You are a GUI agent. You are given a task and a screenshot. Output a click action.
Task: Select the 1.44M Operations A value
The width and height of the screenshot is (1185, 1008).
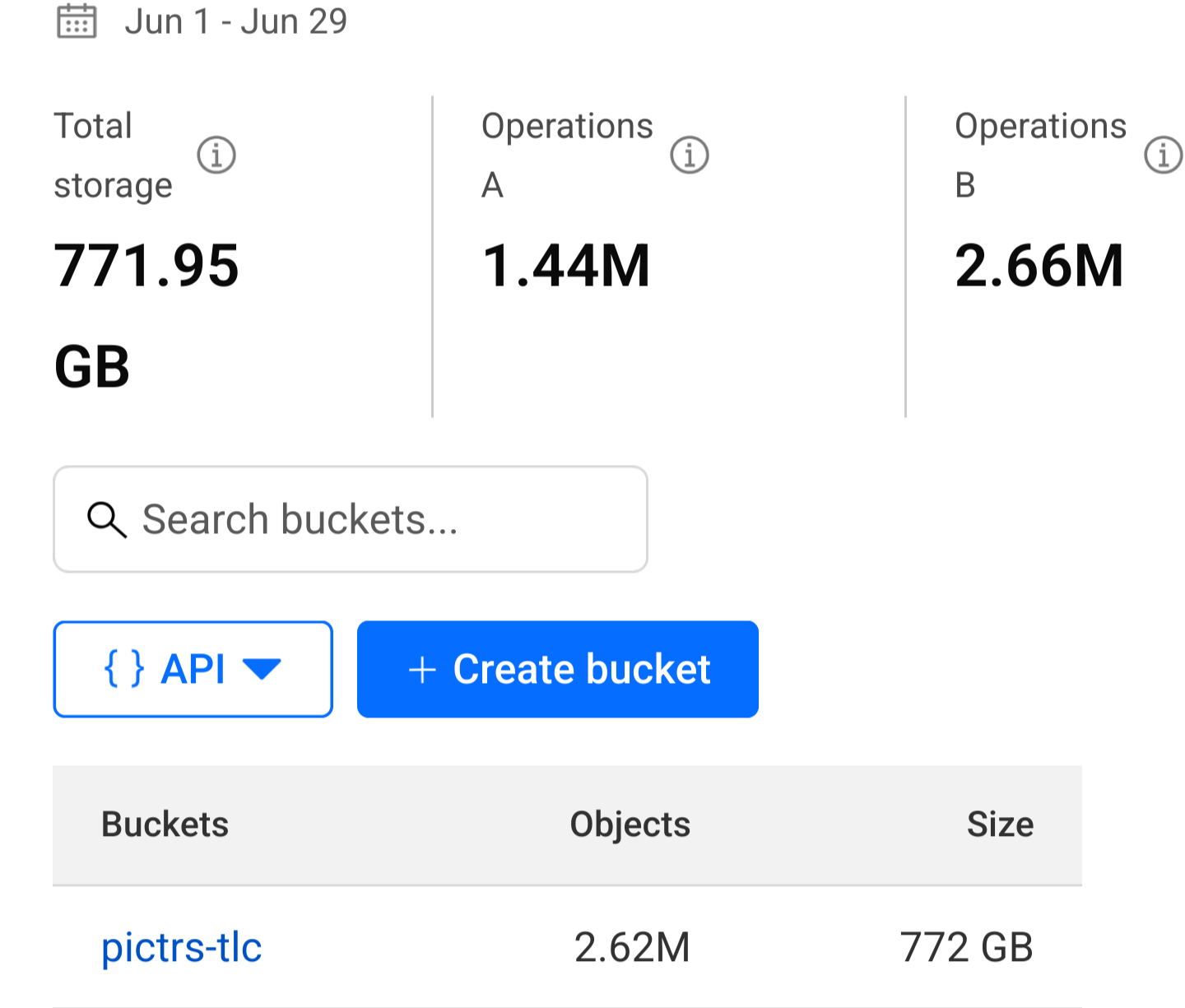(566, 266)
